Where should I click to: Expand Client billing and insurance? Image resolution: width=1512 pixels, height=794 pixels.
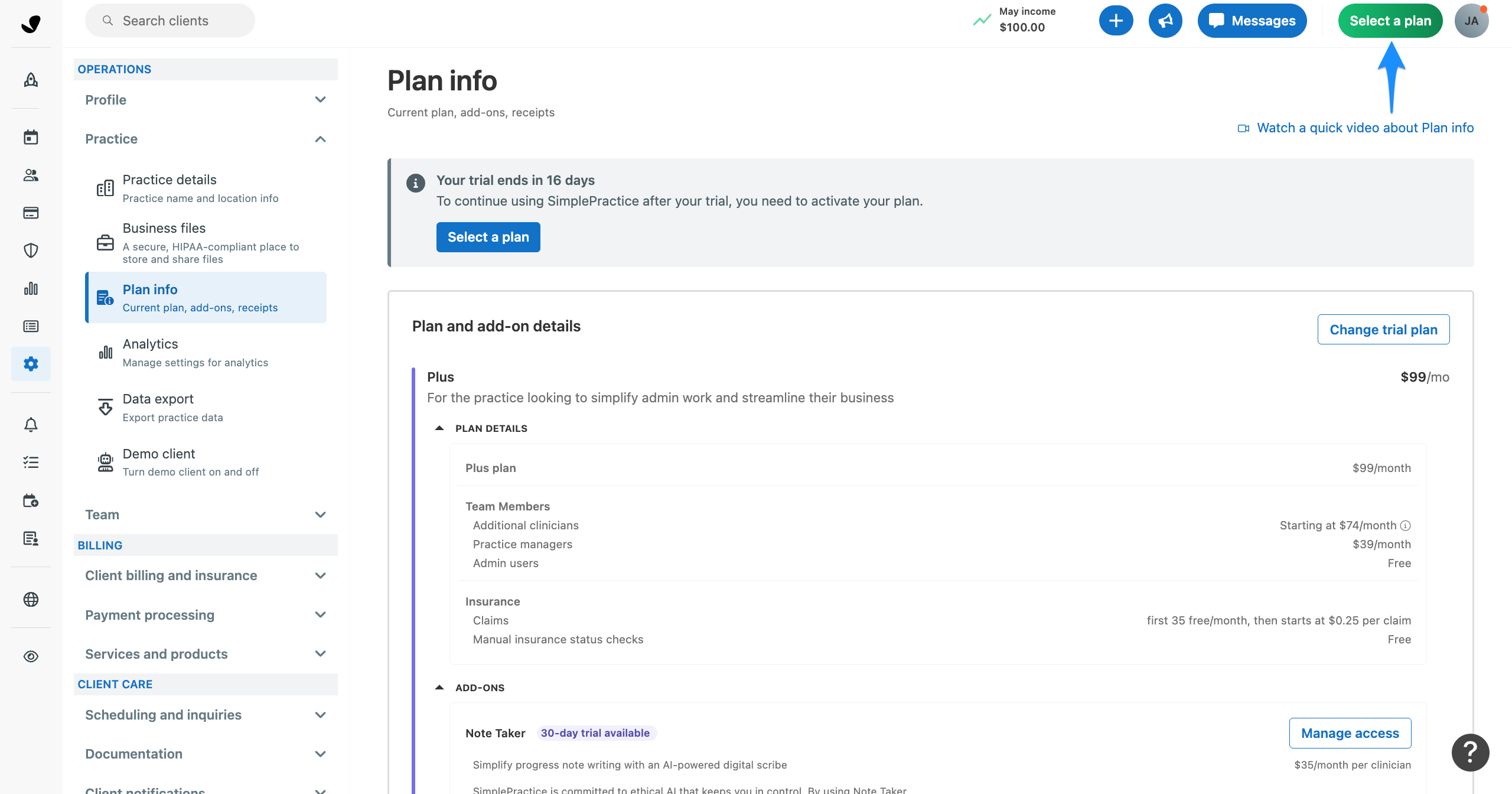pos(206,575)
